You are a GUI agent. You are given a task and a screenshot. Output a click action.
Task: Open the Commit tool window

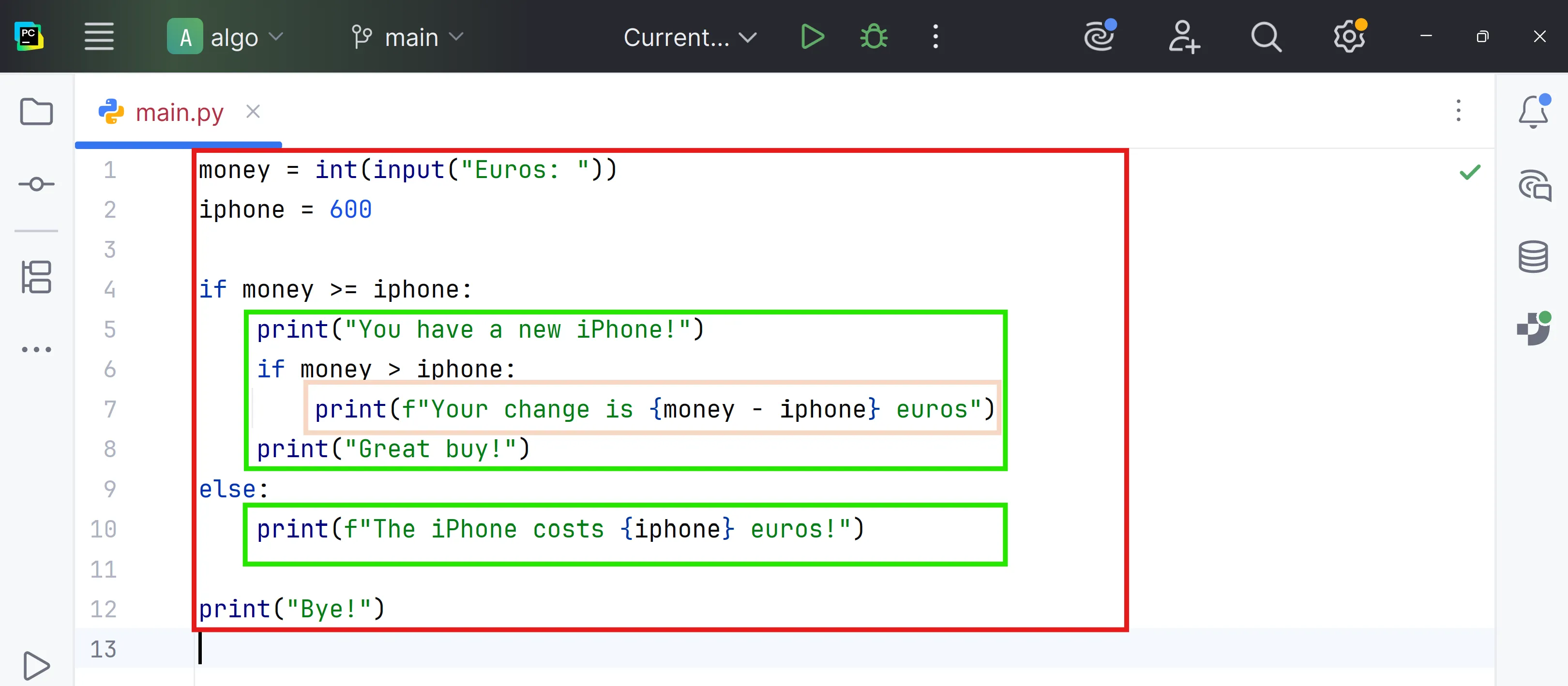36,184
